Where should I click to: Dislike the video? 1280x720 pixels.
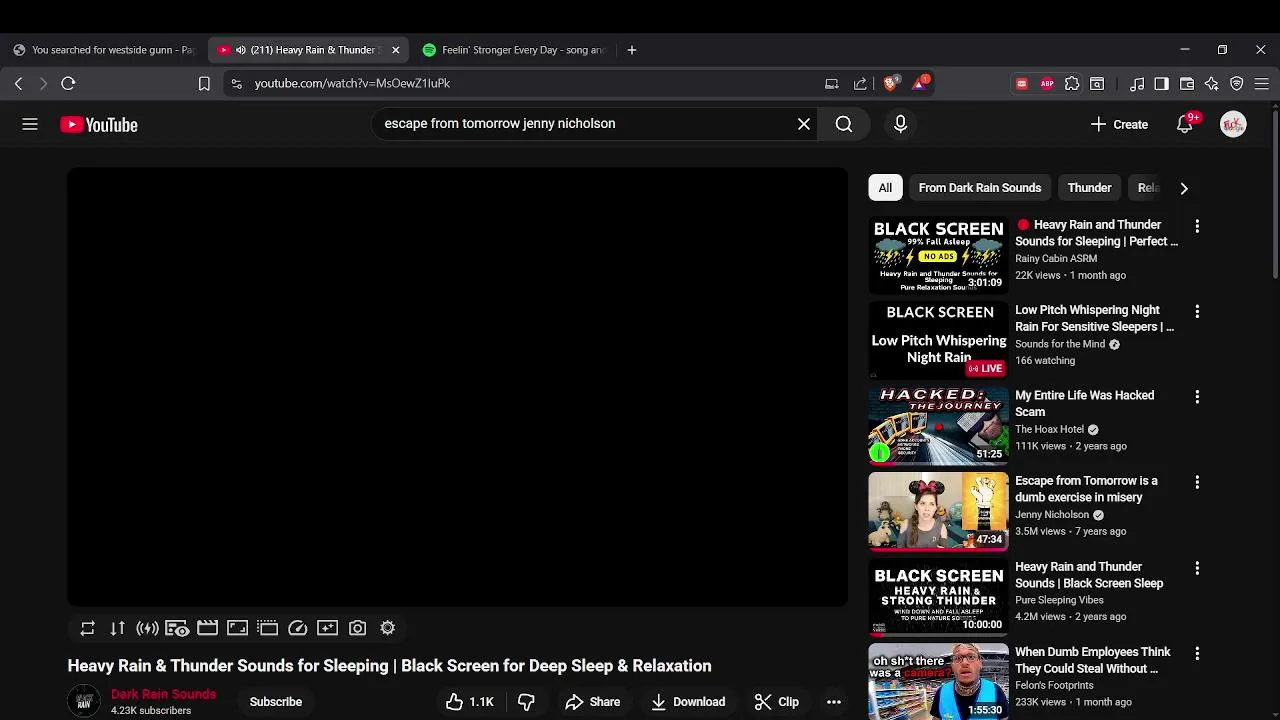526,702
